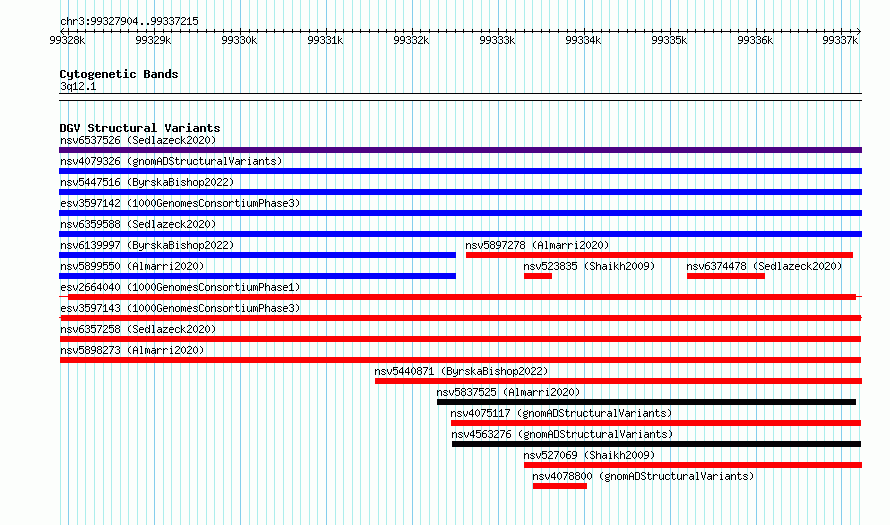Select the nsv5899550 (Almarri2020) label

(x=132, y=266)
